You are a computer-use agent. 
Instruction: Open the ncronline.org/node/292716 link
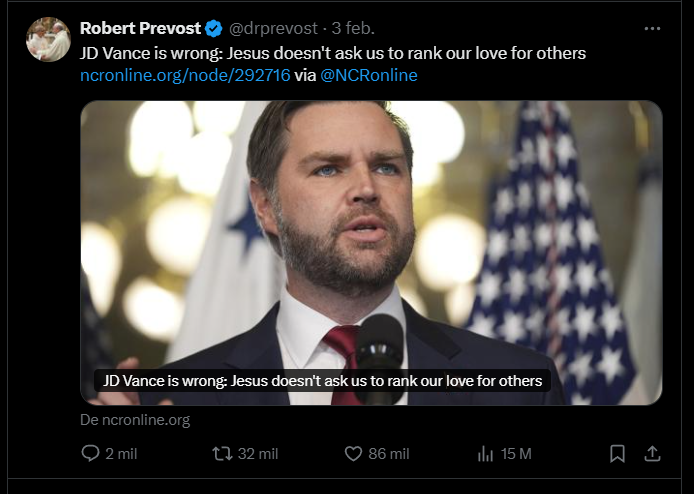[x=185, y=74]
